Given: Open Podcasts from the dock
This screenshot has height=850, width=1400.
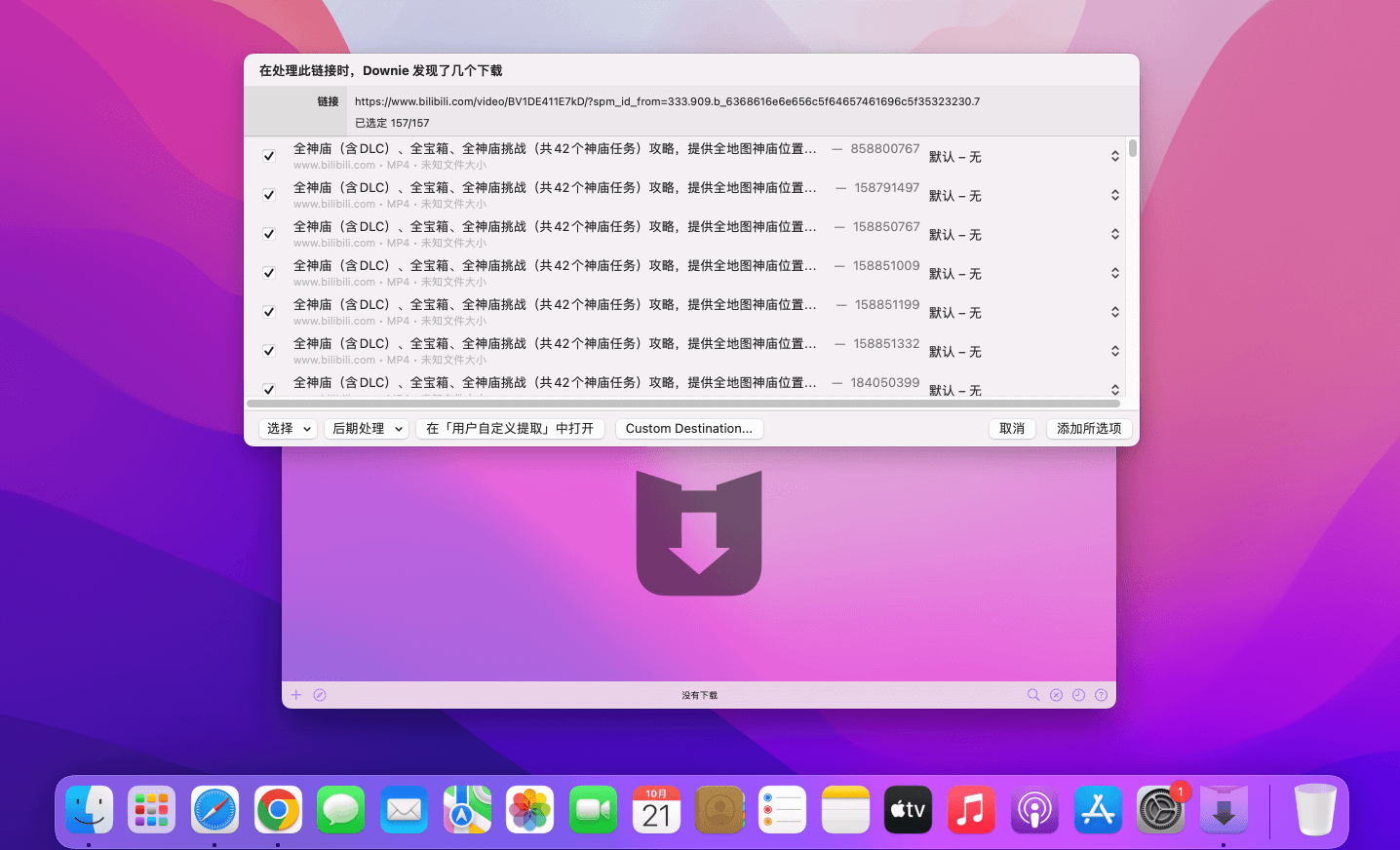Looking at the screenshot, I should coord(1034,810).
